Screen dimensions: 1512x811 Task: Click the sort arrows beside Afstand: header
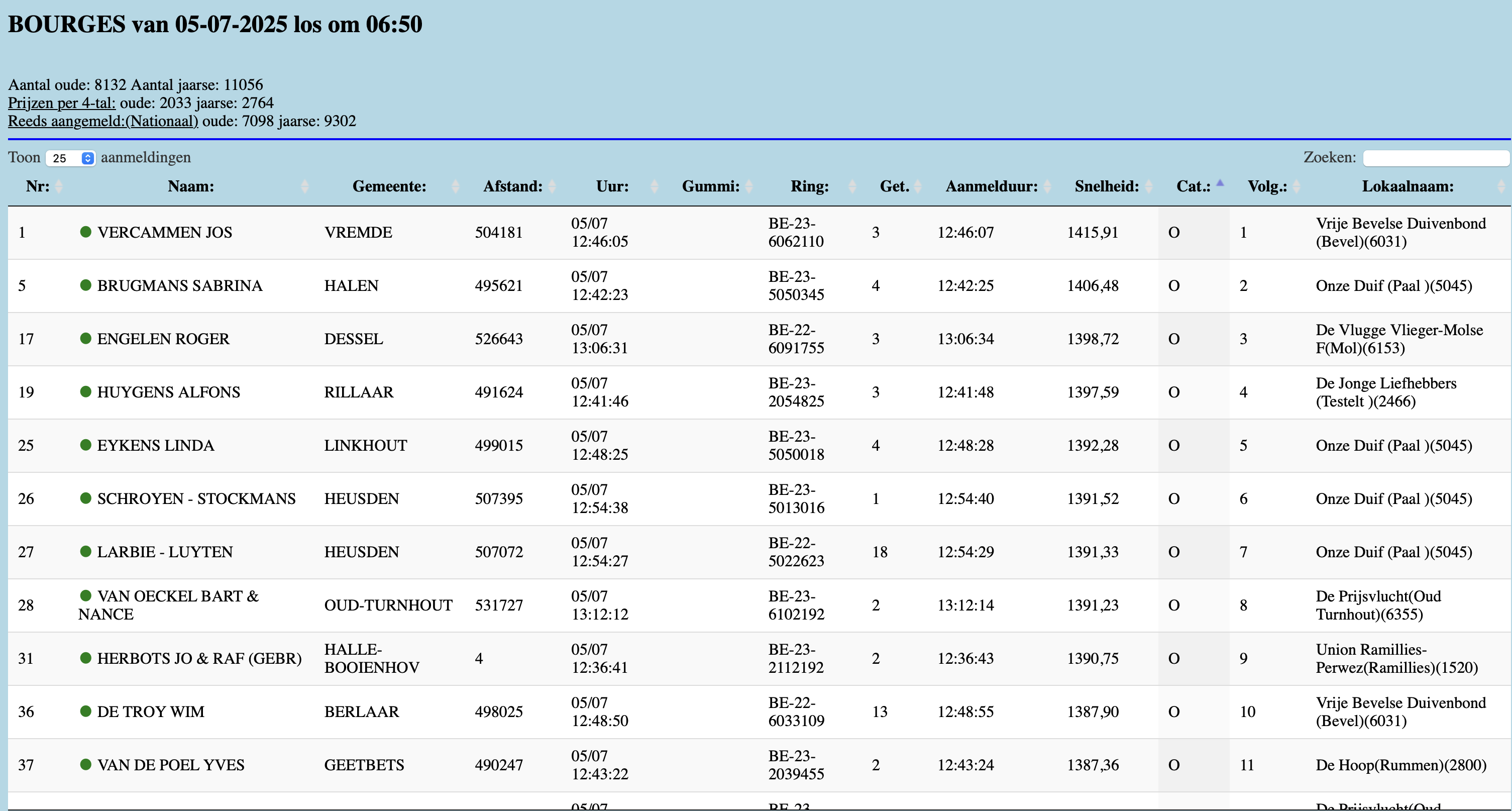[553, 187]
